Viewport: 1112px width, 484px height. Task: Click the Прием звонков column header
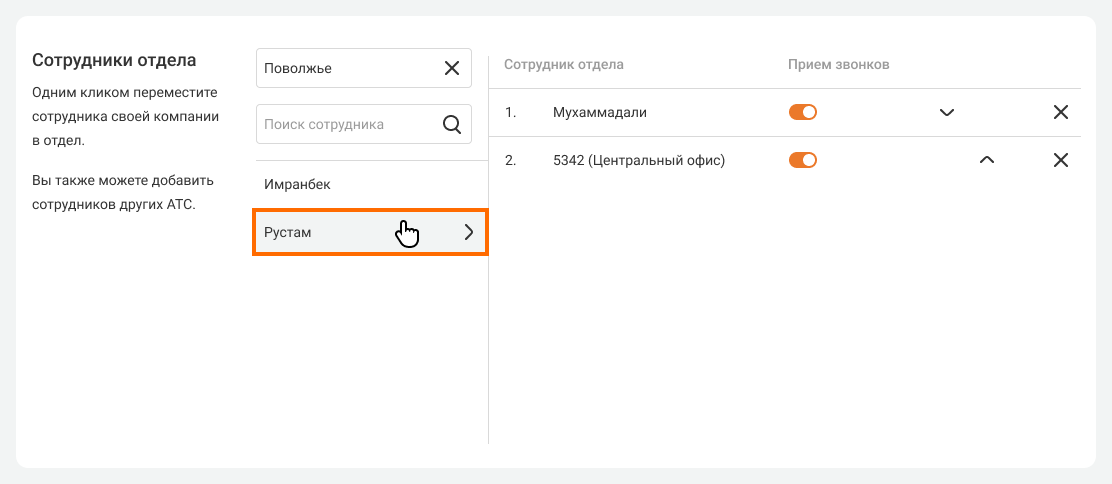(x=838, y=65)
